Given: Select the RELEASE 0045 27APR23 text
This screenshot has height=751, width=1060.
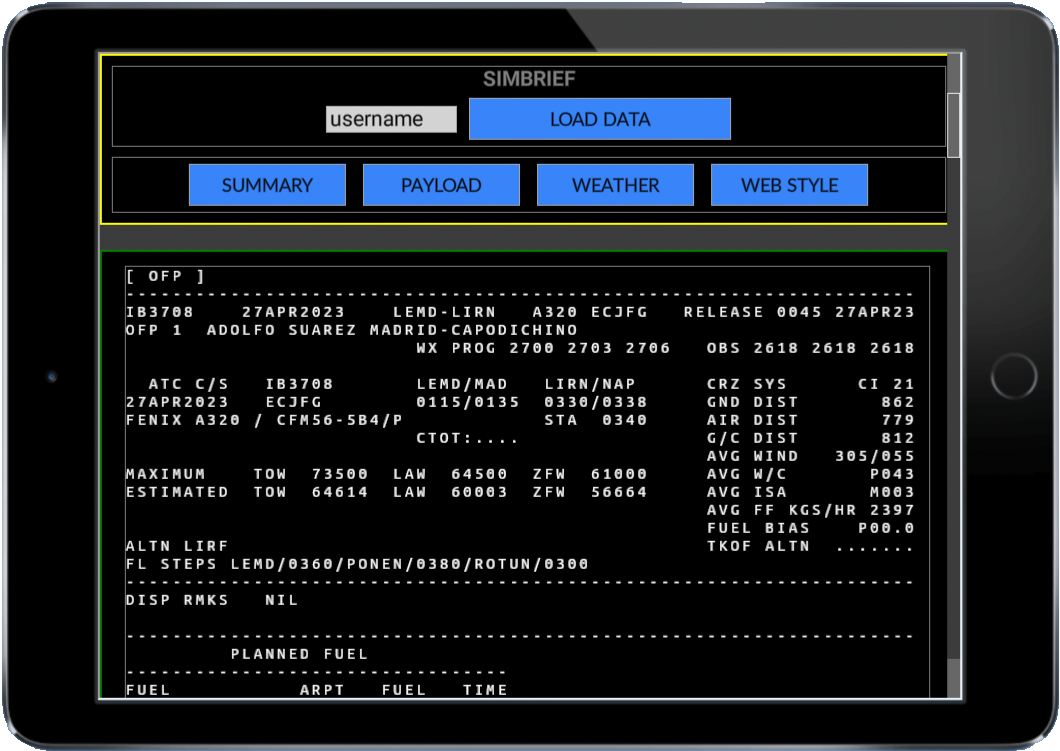Looking at the screenshot, I should 798,312.
